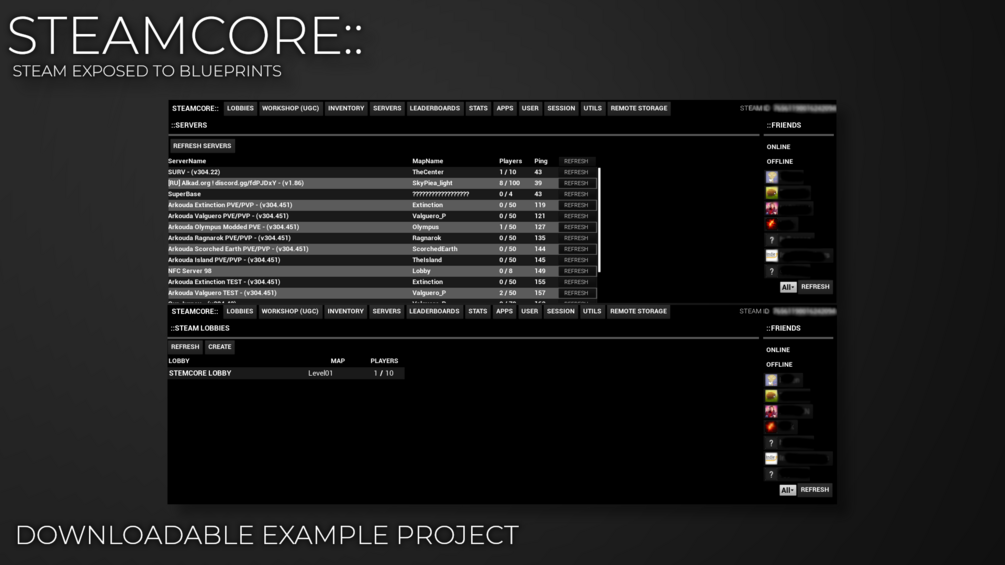Select the pink character avatar in upper Friends list
This screenshot has height=565, width=1005.
772,208
